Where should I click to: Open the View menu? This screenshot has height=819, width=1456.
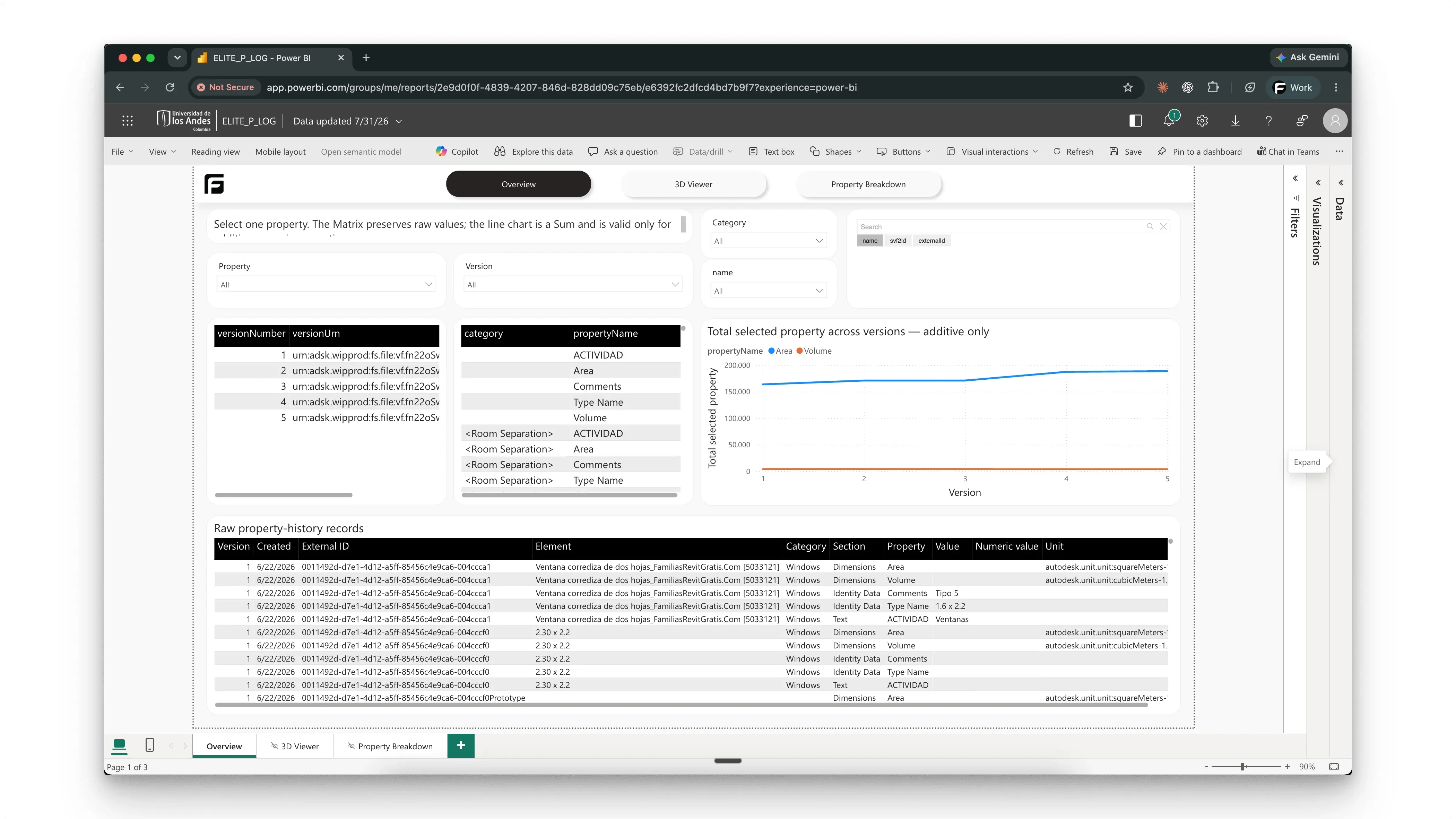point(162,152)
